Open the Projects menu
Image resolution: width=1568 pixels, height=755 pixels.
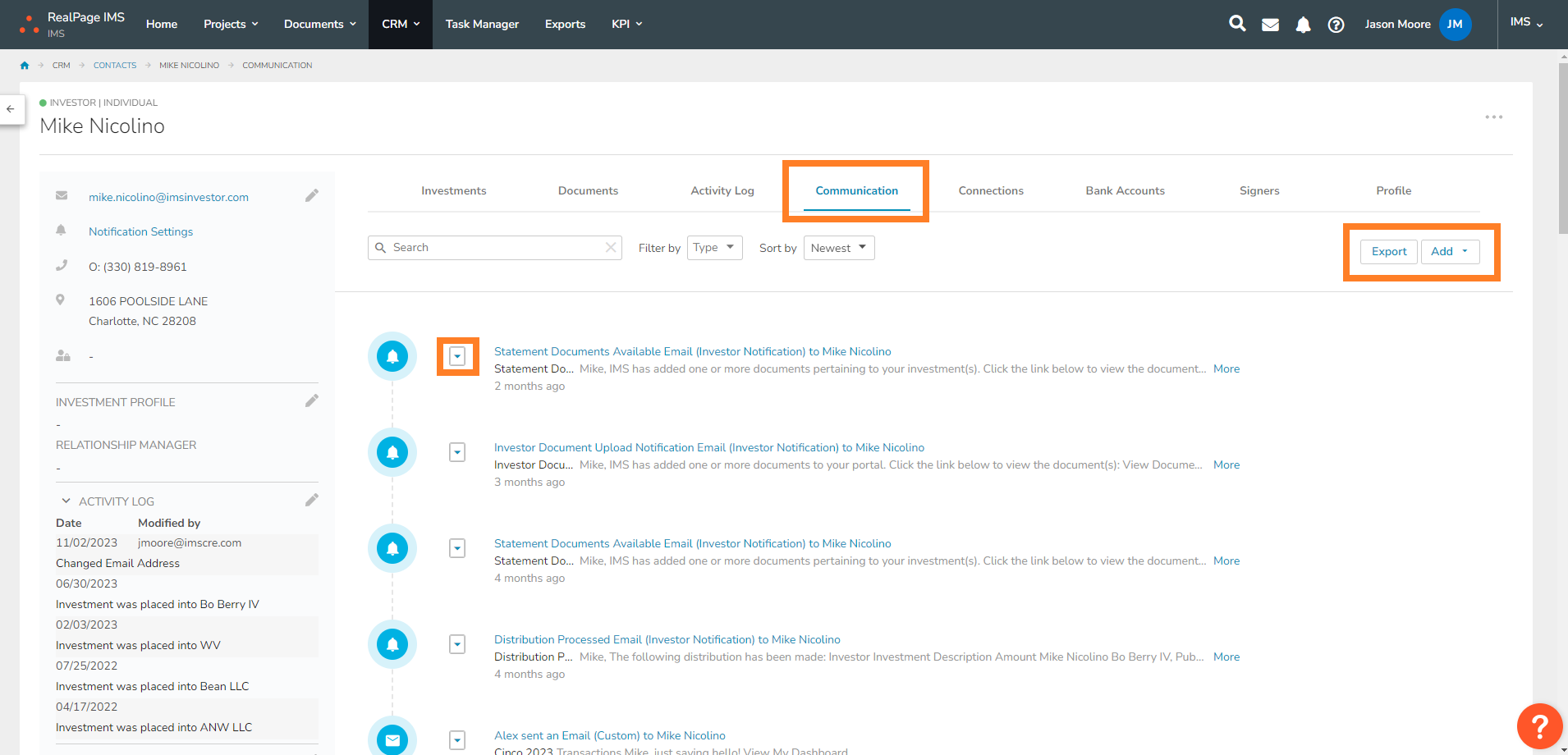click(x=231, y=24)
